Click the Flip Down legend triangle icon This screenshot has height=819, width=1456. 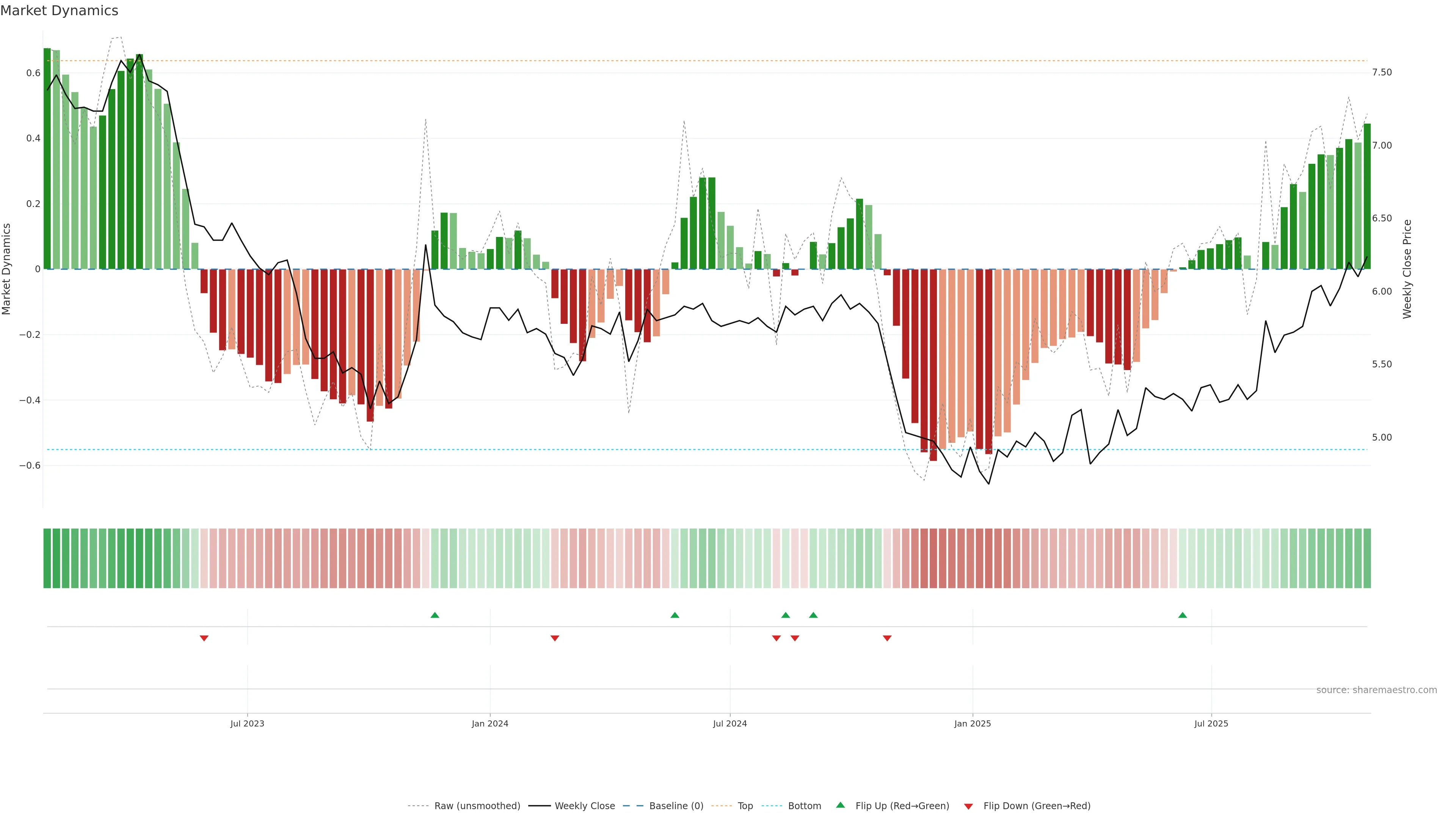(968, 806)
